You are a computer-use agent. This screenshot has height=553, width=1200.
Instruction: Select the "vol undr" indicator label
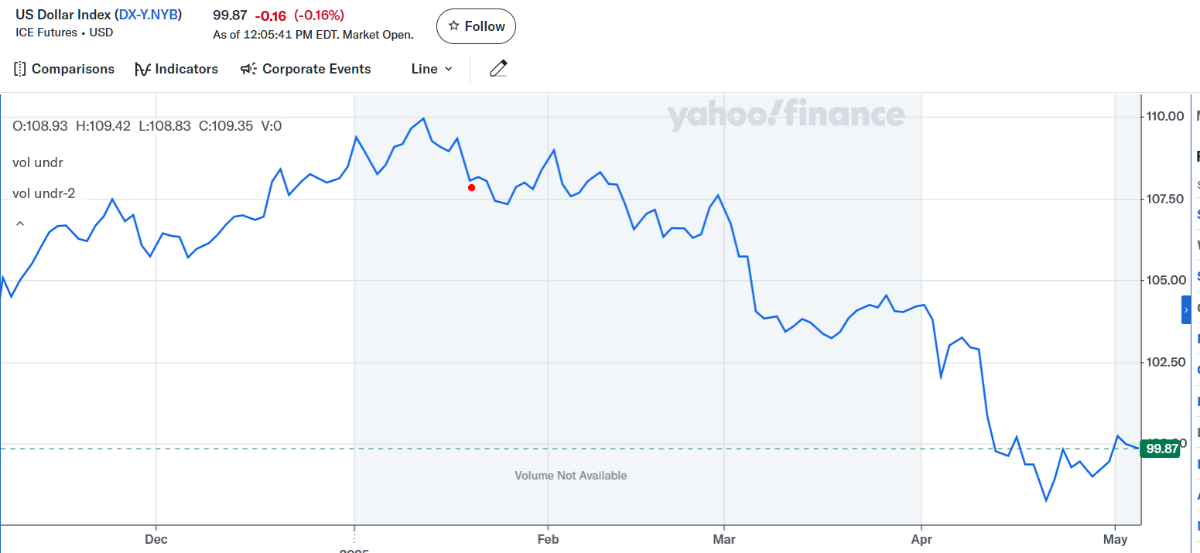[38, 162]
